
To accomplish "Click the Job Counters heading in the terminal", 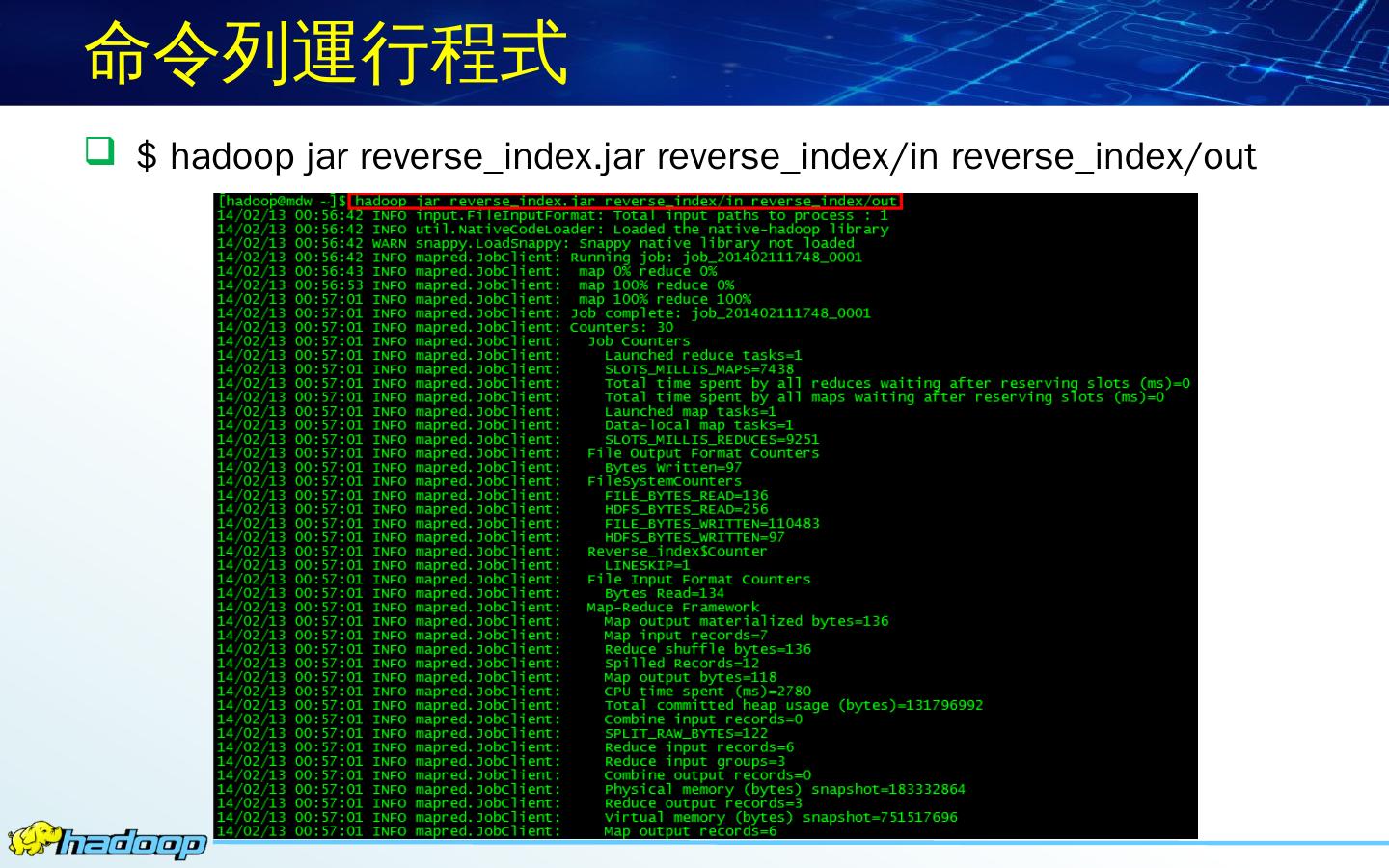I will click(x=639, y=341).
